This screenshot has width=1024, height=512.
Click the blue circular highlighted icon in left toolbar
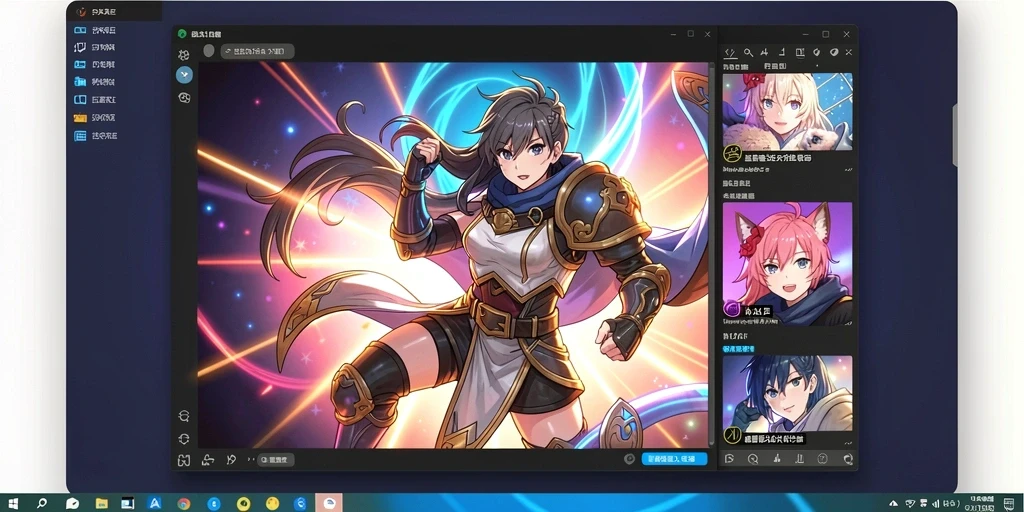(184, 74)
